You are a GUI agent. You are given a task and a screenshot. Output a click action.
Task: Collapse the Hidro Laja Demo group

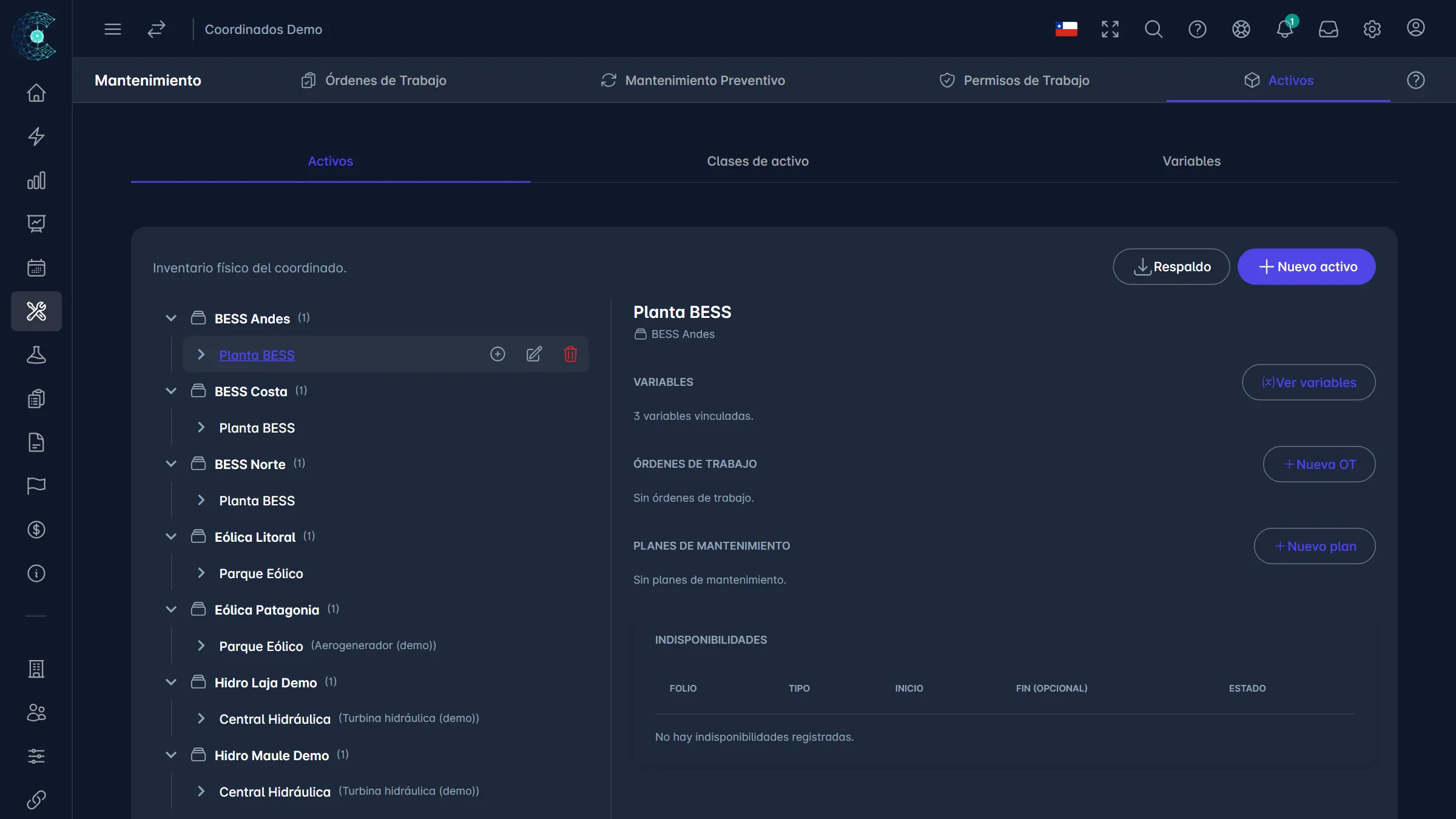point(171,682)
